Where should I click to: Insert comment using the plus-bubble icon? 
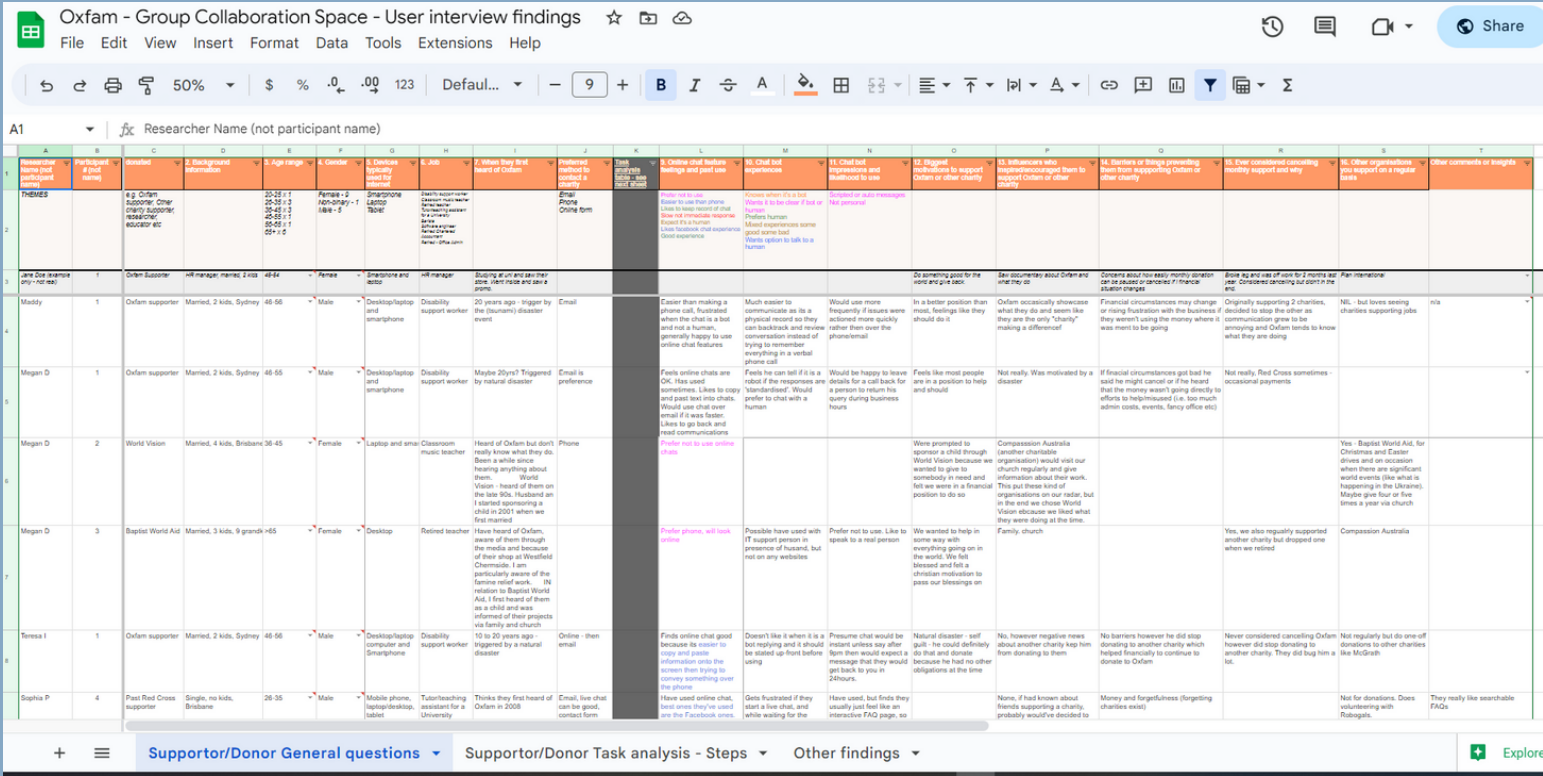click(x=1143, y=85)
